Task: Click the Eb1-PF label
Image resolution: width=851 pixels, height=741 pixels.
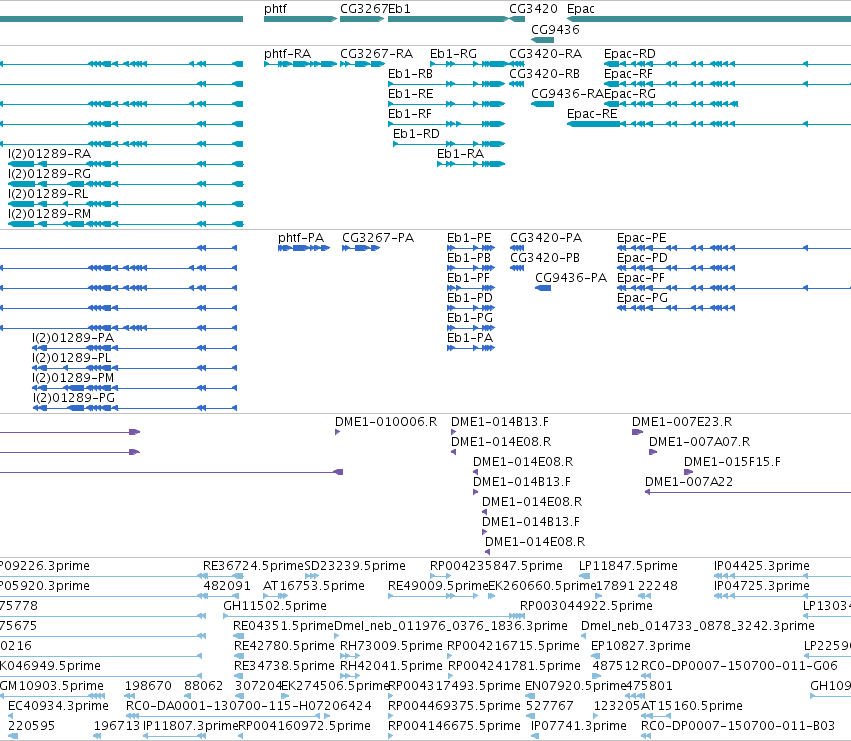Action: 468,278
